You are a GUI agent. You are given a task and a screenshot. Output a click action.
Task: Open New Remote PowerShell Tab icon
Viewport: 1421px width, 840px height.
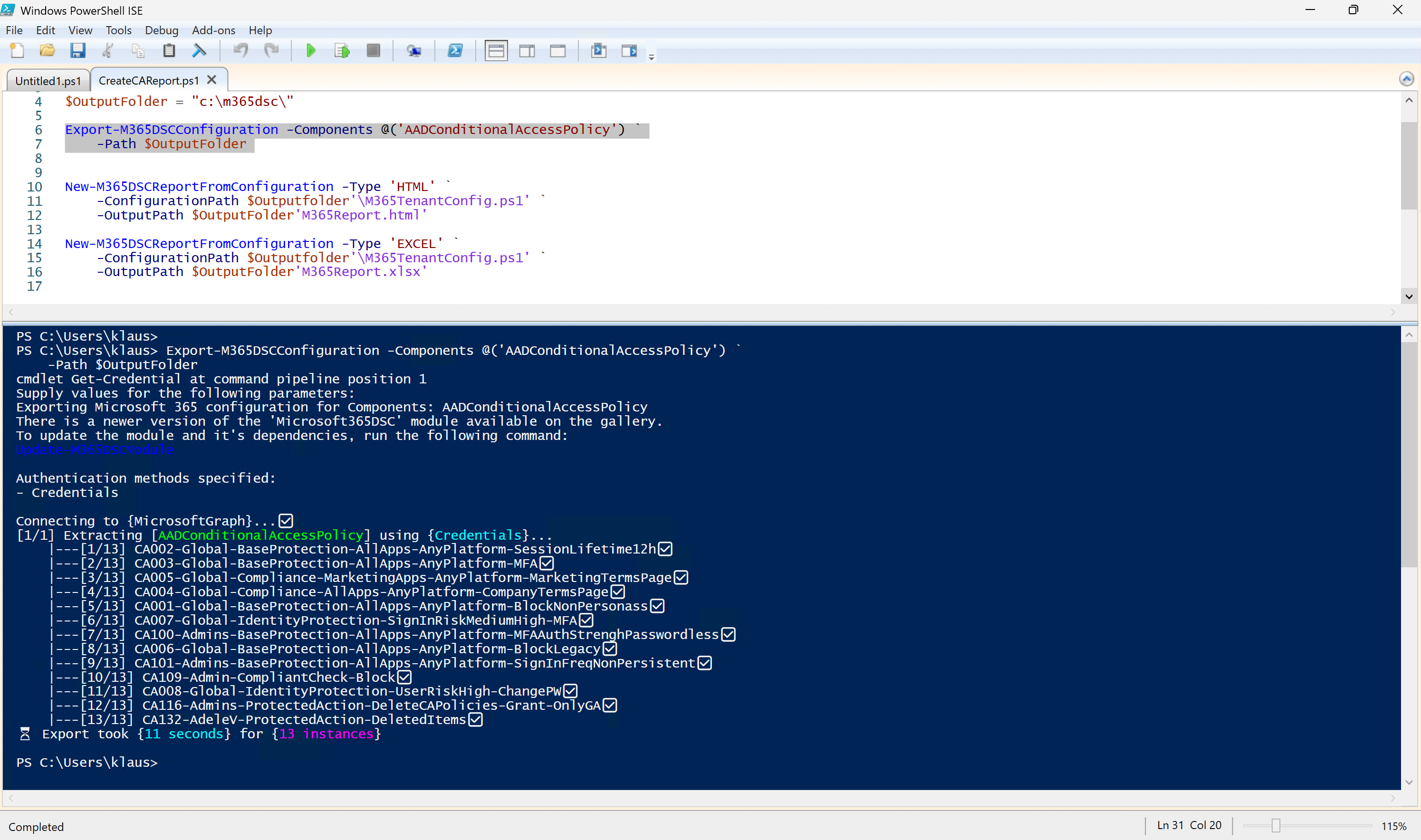414,51
